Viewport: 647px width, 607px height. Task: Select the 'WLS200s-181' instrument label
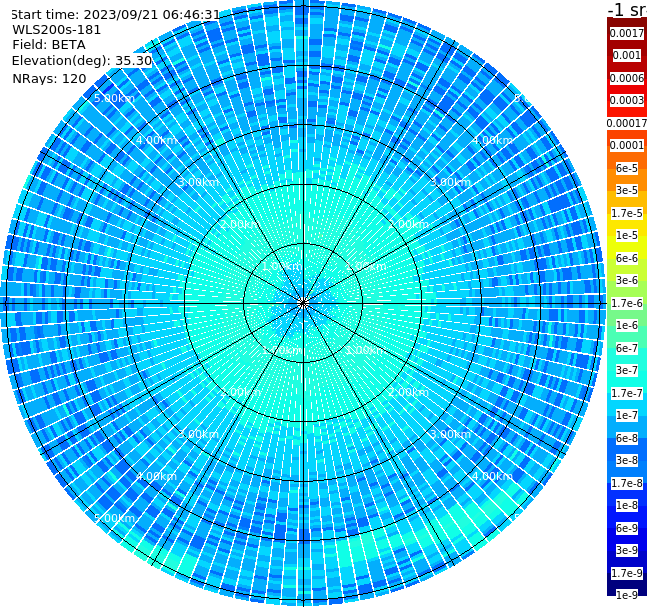[57, 30]
